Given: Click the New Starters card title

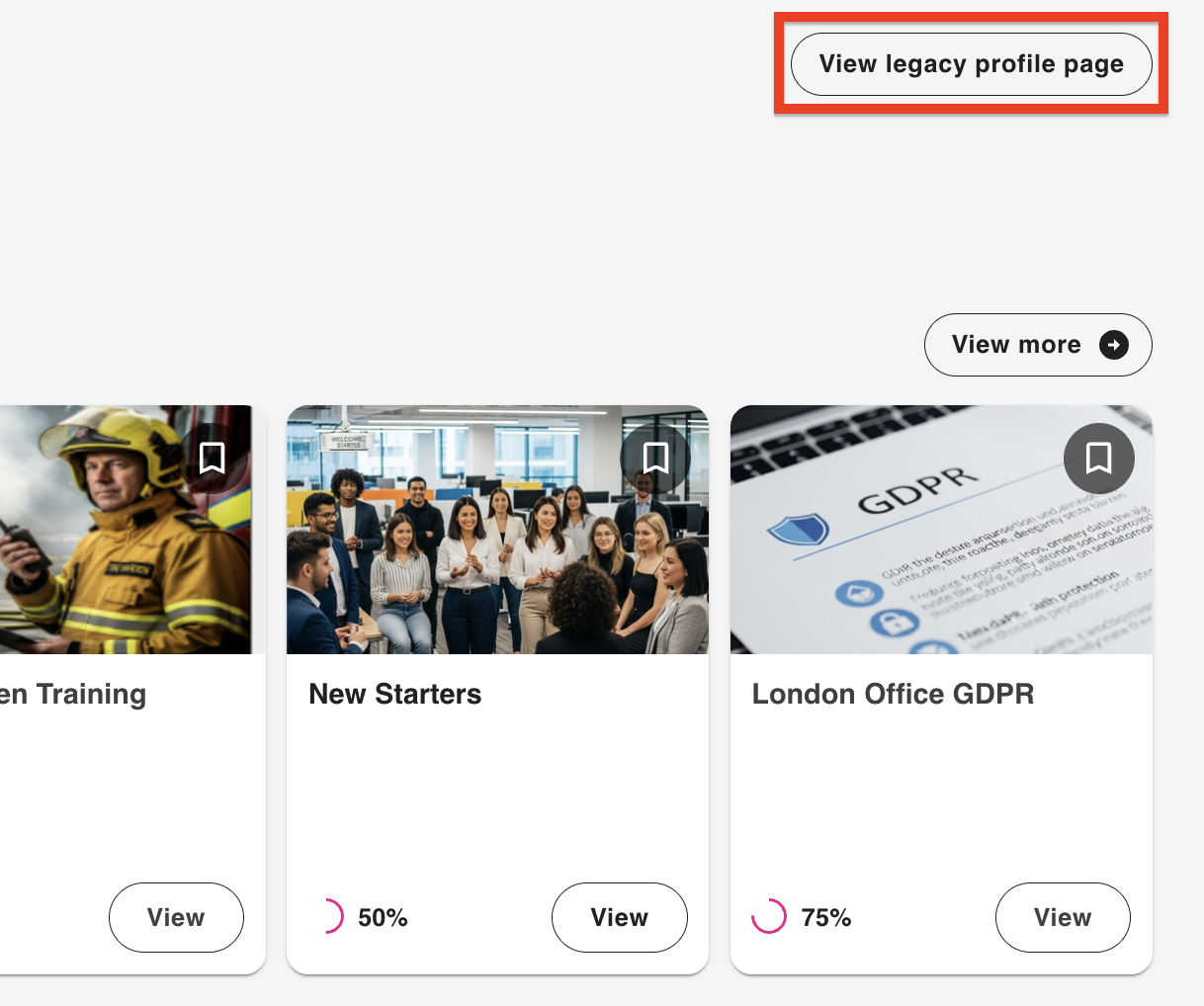Looking at the screenshot, I should pyautogui.click(x=395, y=694).
